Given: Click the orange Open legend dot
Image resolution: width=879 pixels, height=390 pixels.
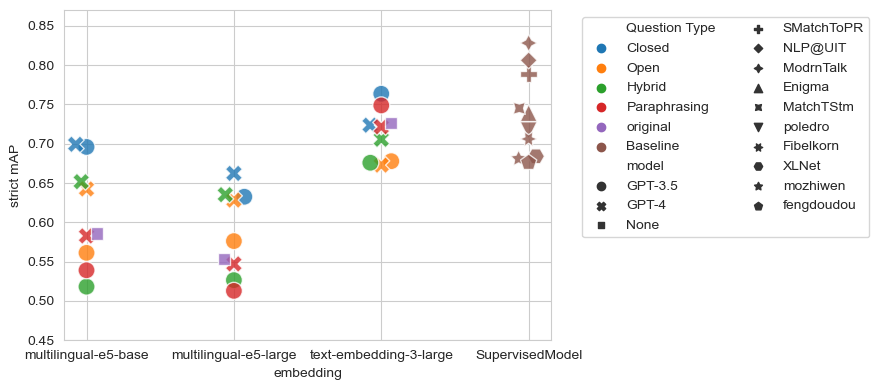Looking at the screenshot, I should coord(602,68).
